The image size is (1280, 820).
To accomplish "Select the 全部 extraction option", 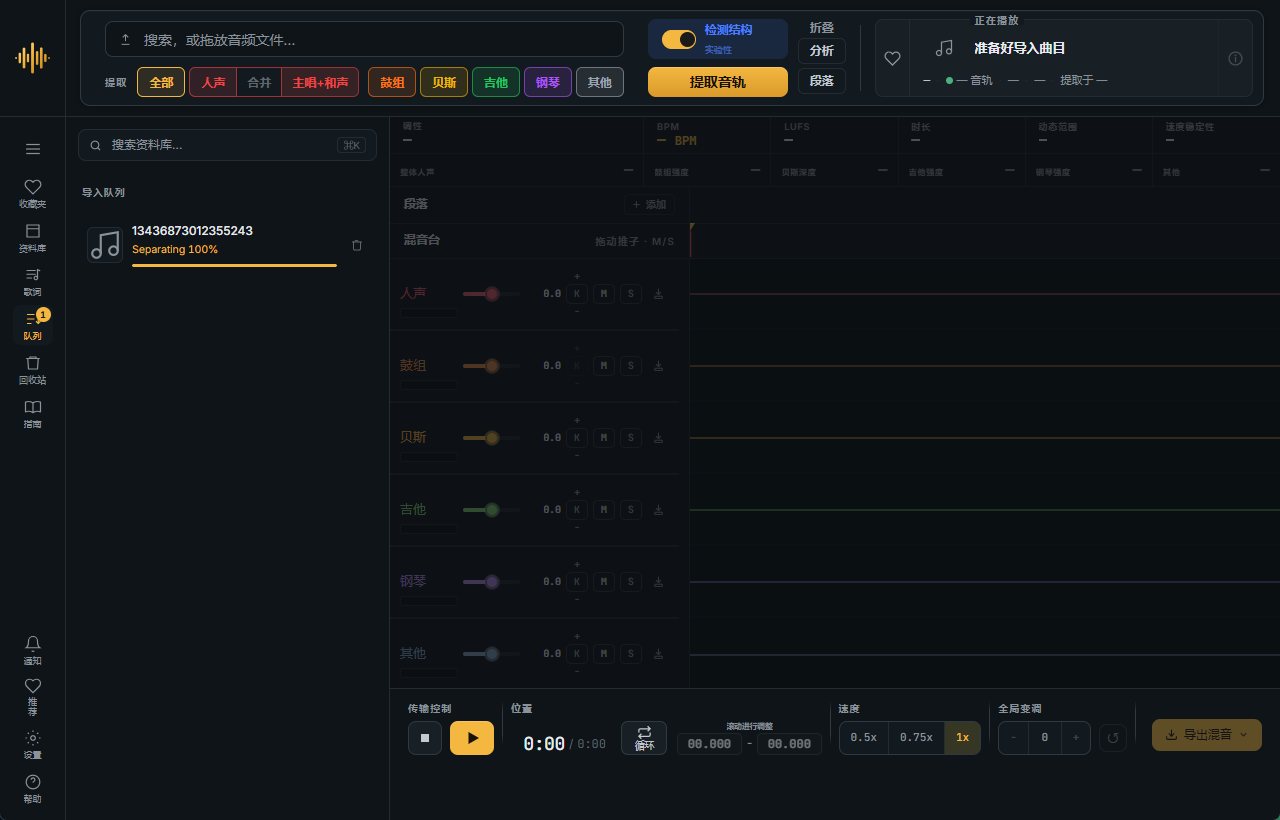I will coord(161,82).
